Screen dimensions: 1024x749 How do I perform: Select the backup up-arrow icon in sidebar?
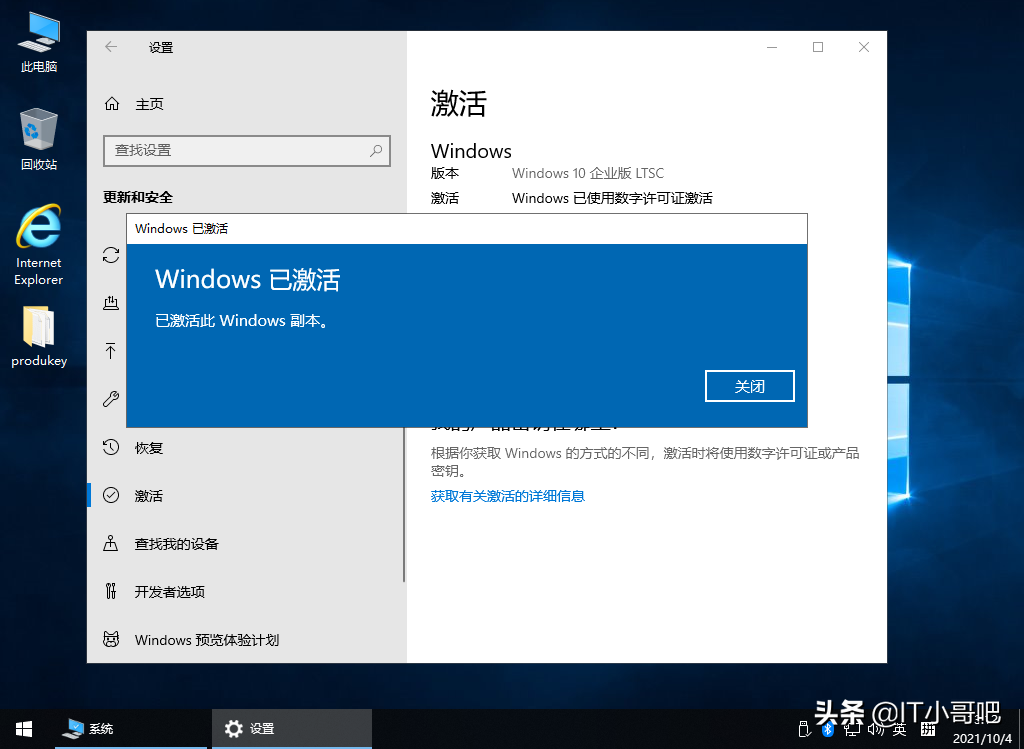pos(111,351)
